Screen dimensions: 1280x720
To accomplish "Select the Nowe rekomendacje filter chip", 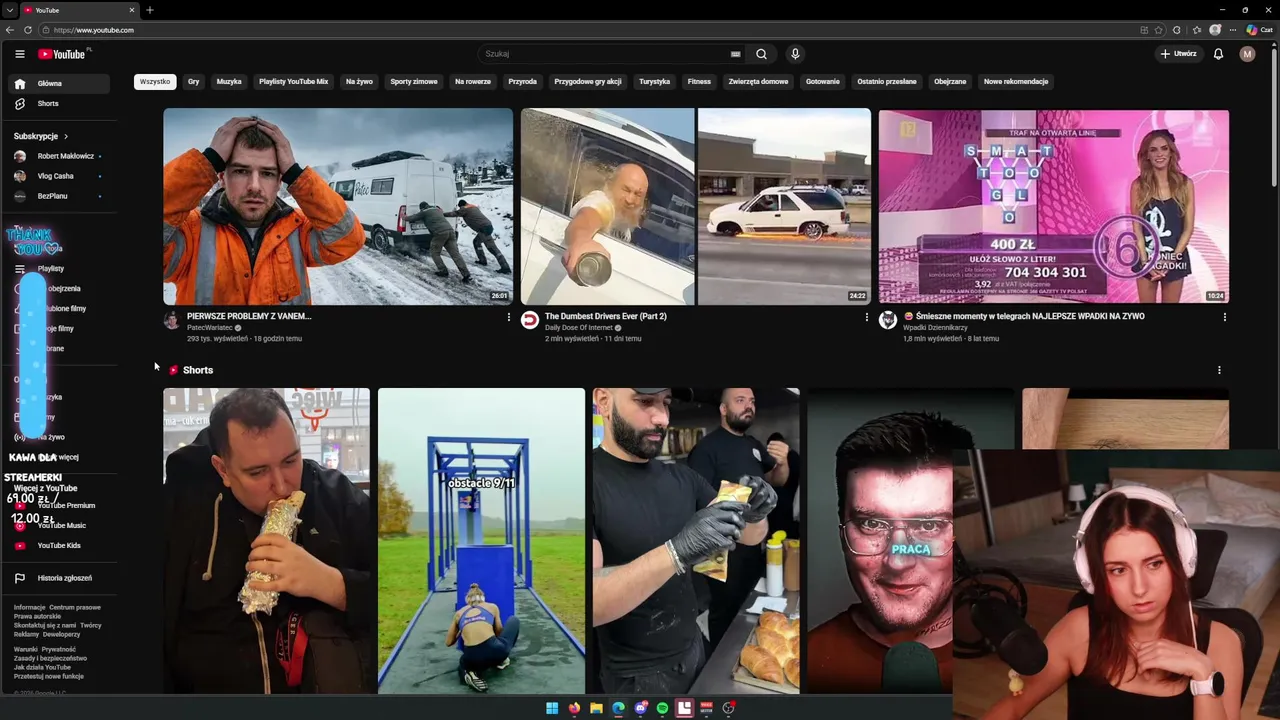I will pos(1016,82).
